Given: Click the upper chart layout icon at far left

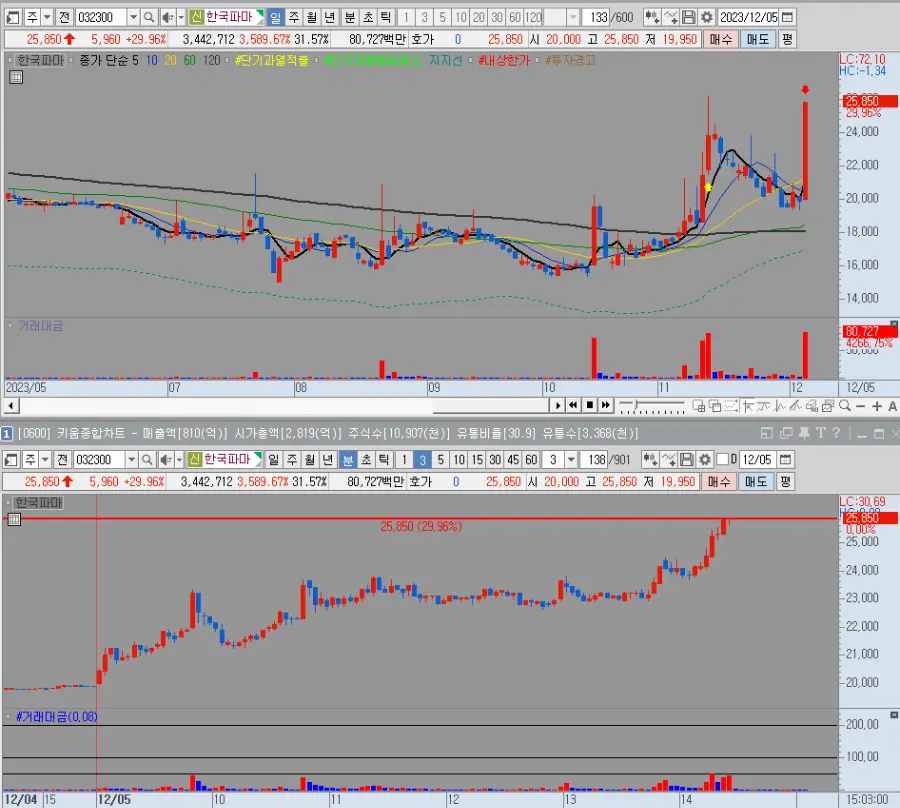Looking at the screenshot, I should click(12, 17).
